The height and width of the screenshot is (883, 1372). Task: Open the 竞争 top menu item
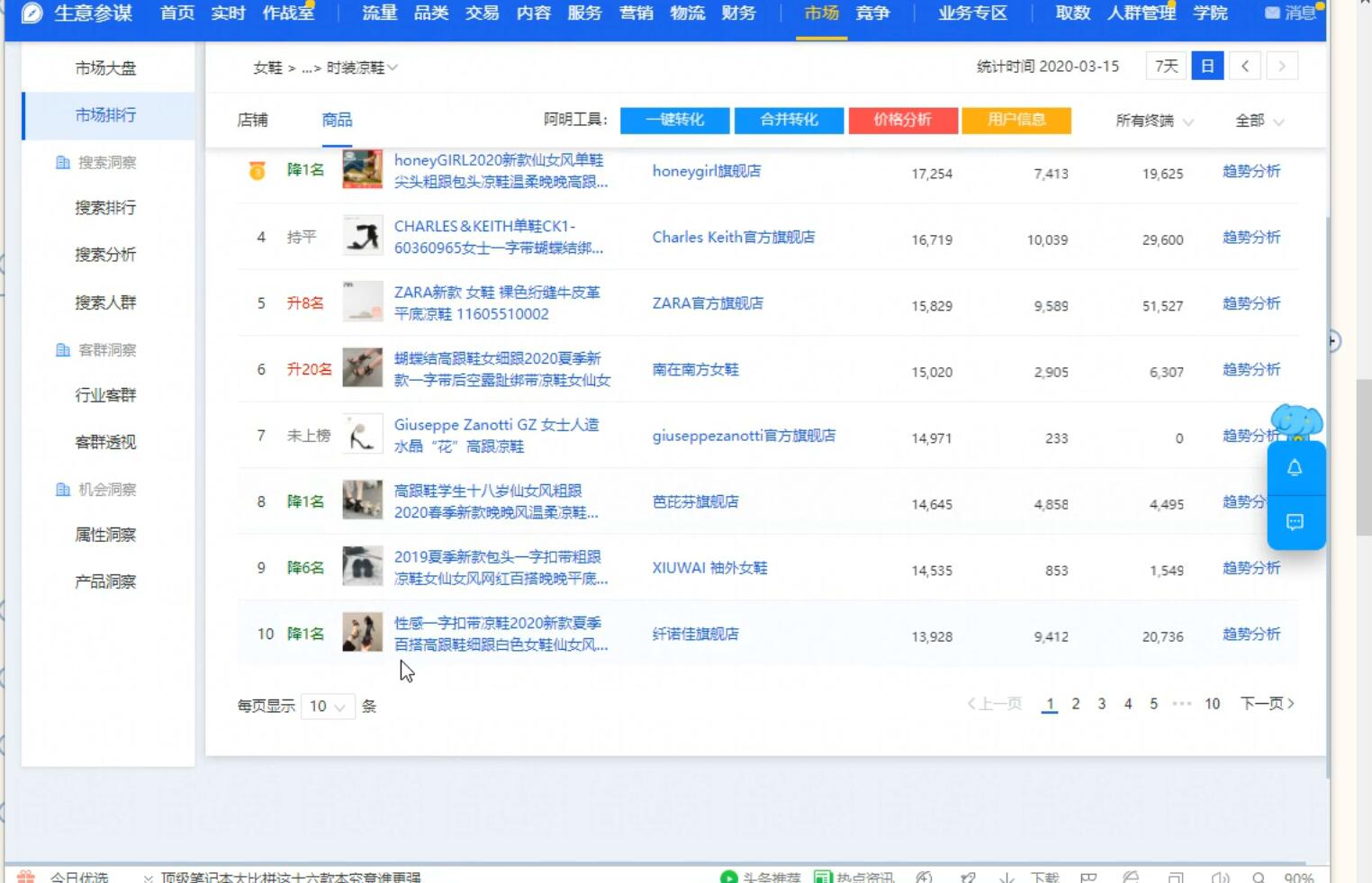pyautogui.click(x=871, y=14)
